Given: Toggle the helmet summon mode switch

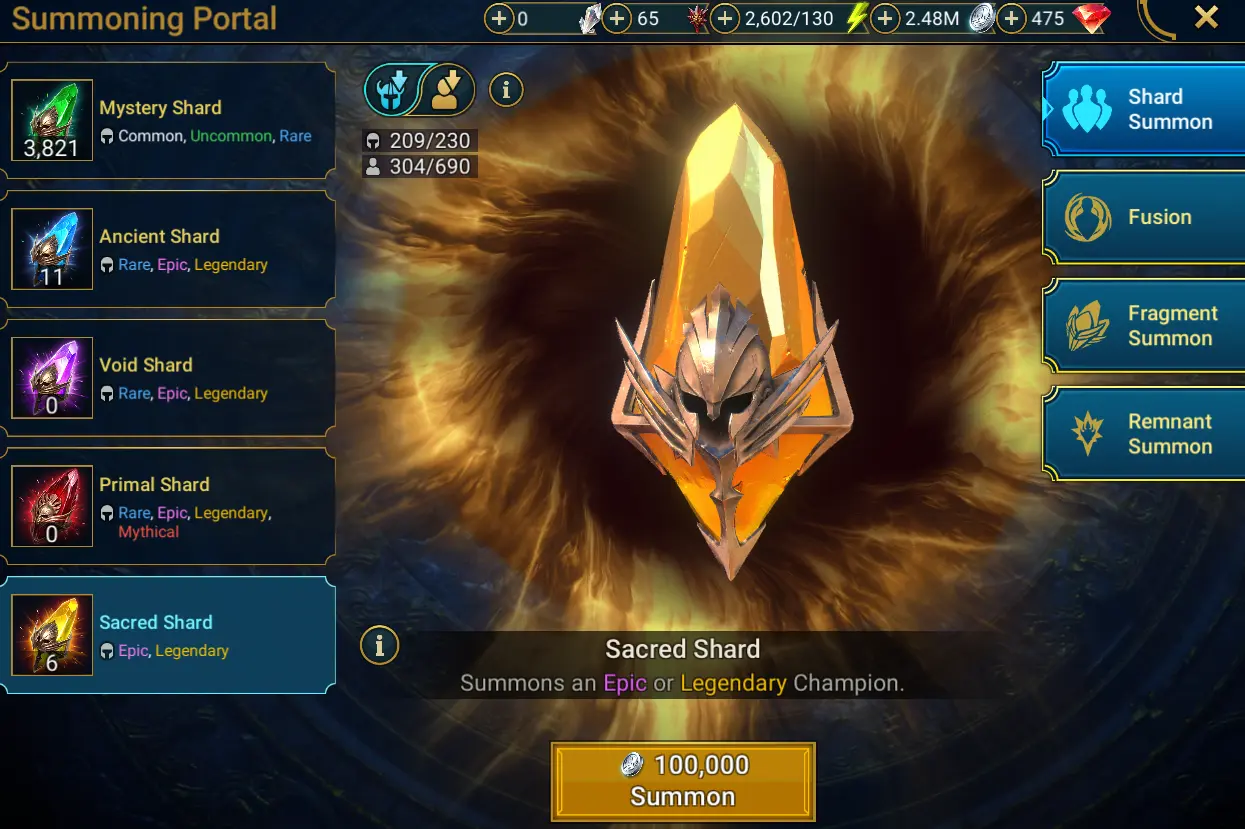Looking at the screenshot, I should pyautogui.click(x=391, y=90).
